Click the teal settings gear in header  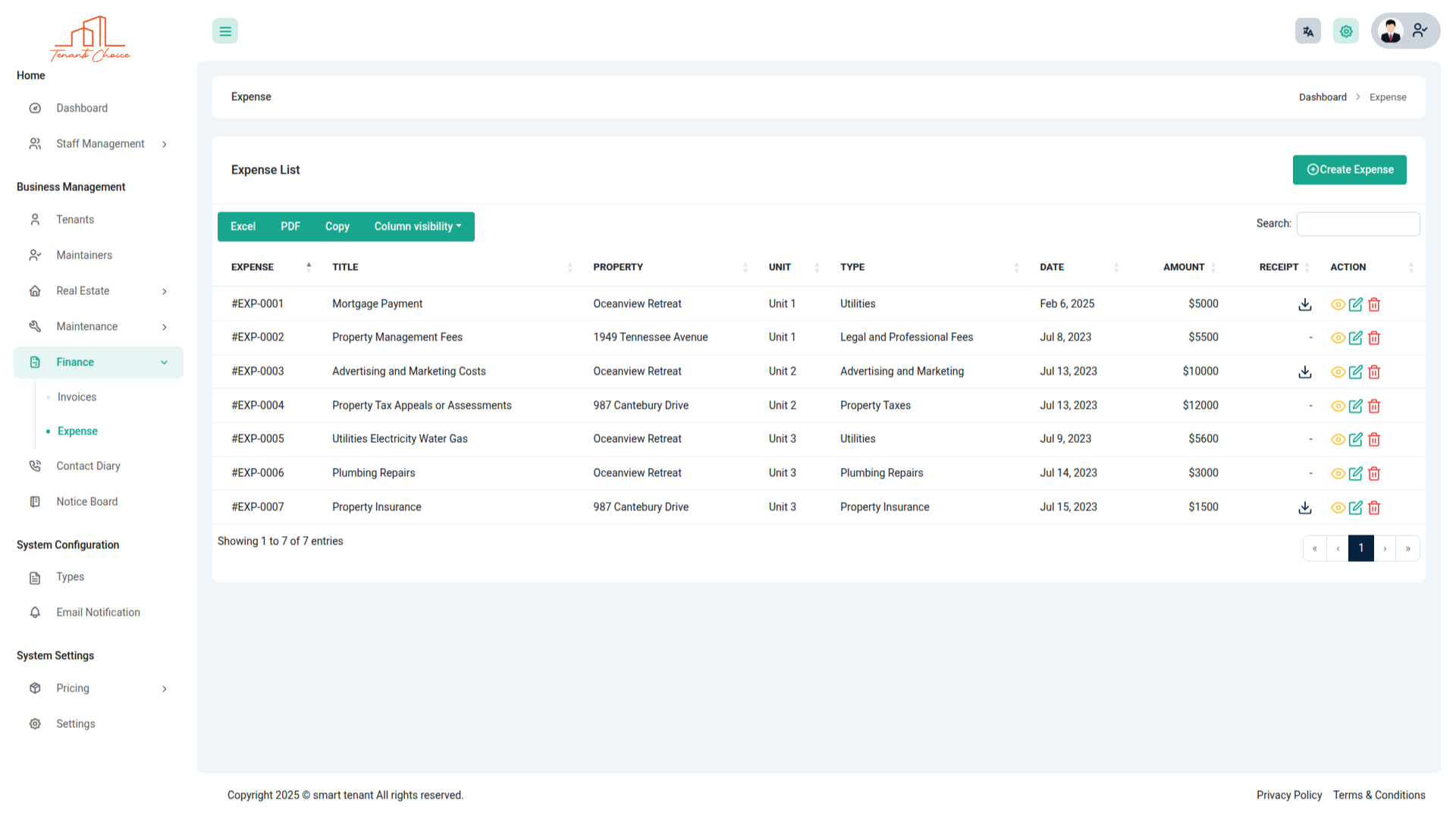[1346, 31]
